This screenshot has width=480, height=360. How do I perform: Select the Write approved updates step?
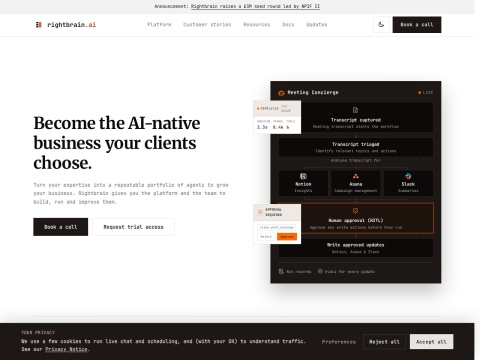[x=356, y=248]
